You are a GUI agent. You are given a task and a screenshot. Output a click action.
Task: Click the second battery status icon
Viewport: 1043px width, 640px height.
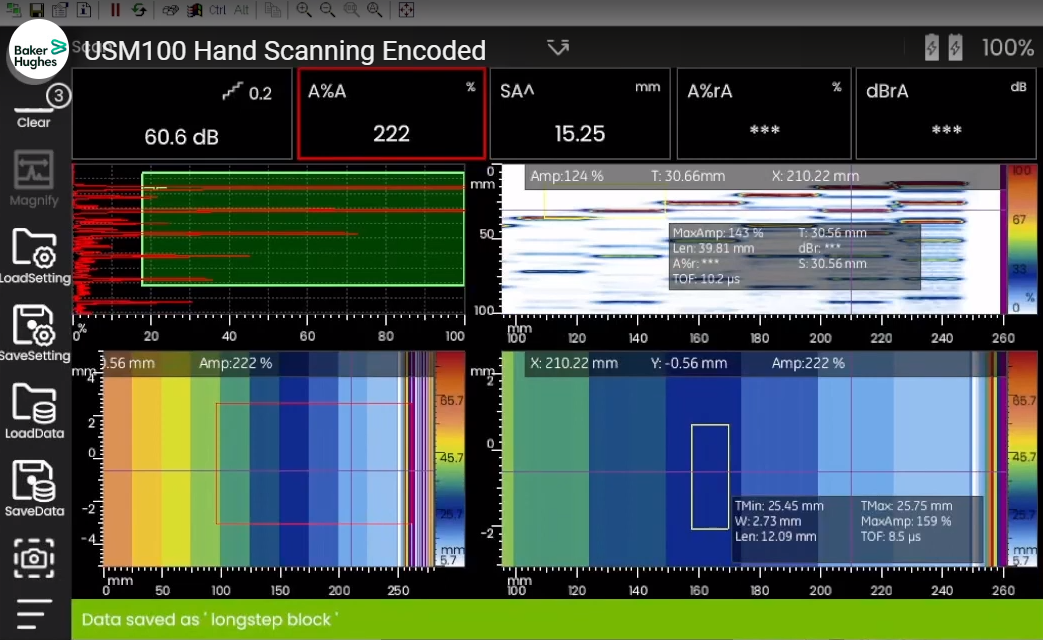pyautogui.click(x=955, y=47)
